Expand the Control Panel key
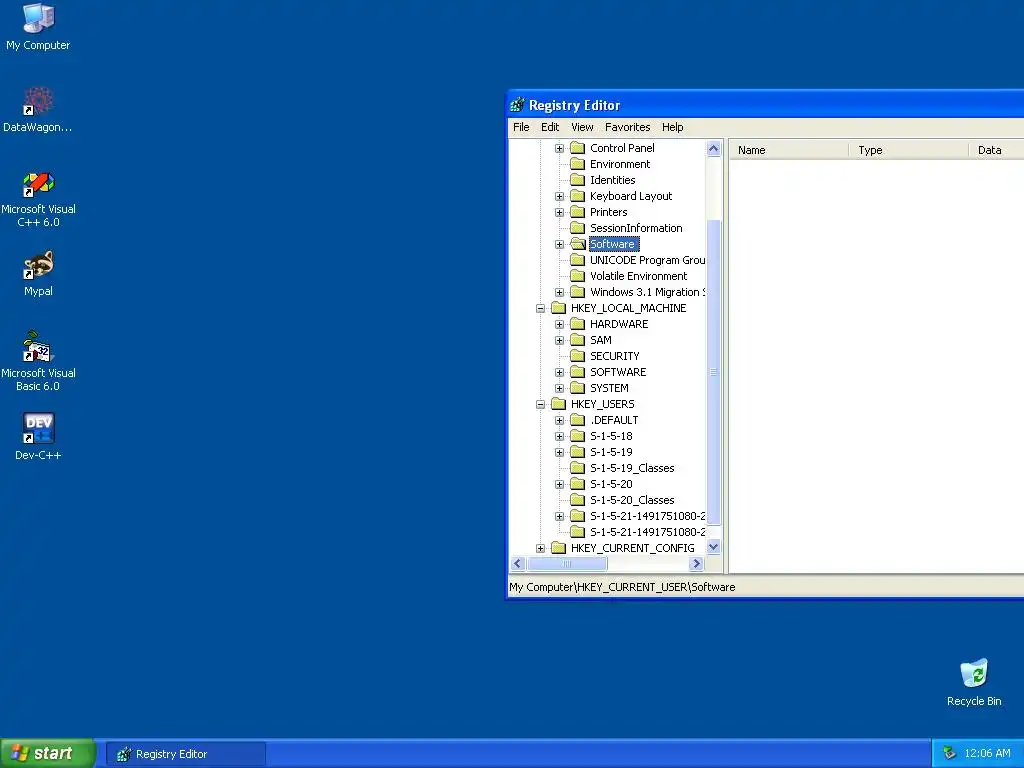Image resolution: width=1024 pixels, height=768 pixels. 560,148
